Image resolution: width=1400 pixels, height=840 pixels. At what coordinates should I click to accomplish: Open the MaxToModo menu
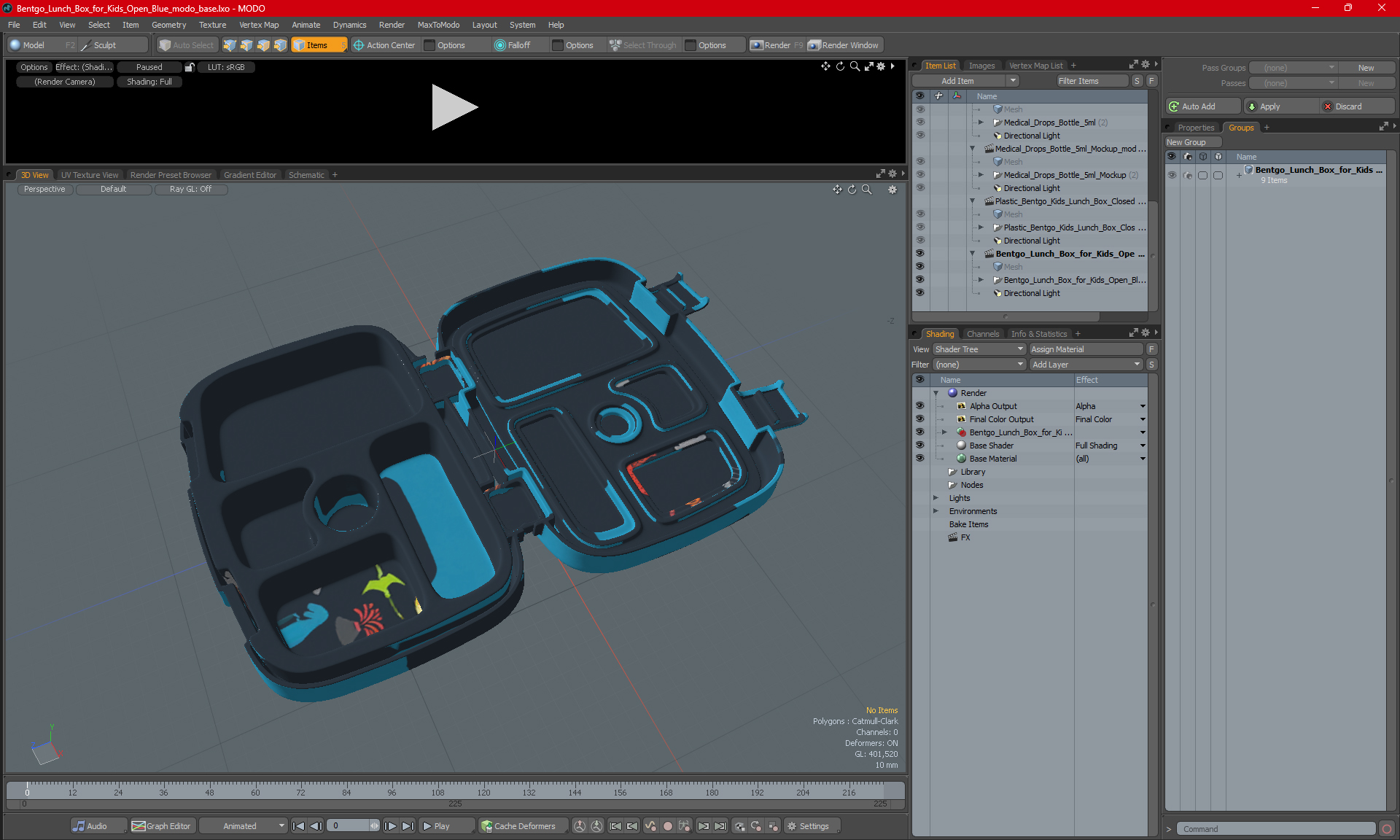coord(438,25)
